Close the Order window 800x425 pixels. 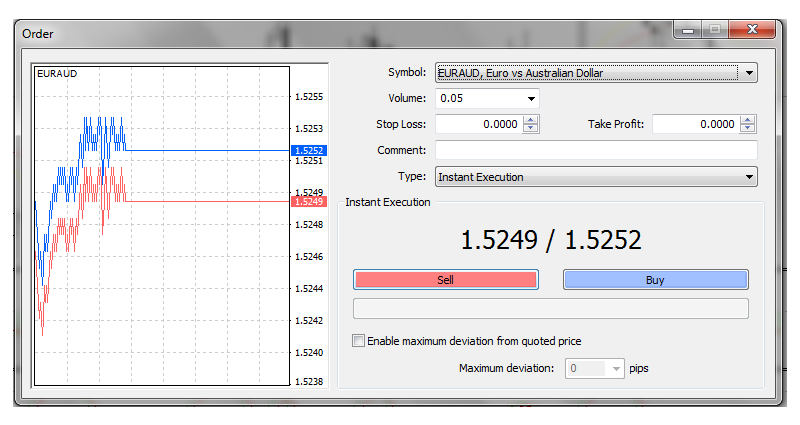tap(752, 29)
